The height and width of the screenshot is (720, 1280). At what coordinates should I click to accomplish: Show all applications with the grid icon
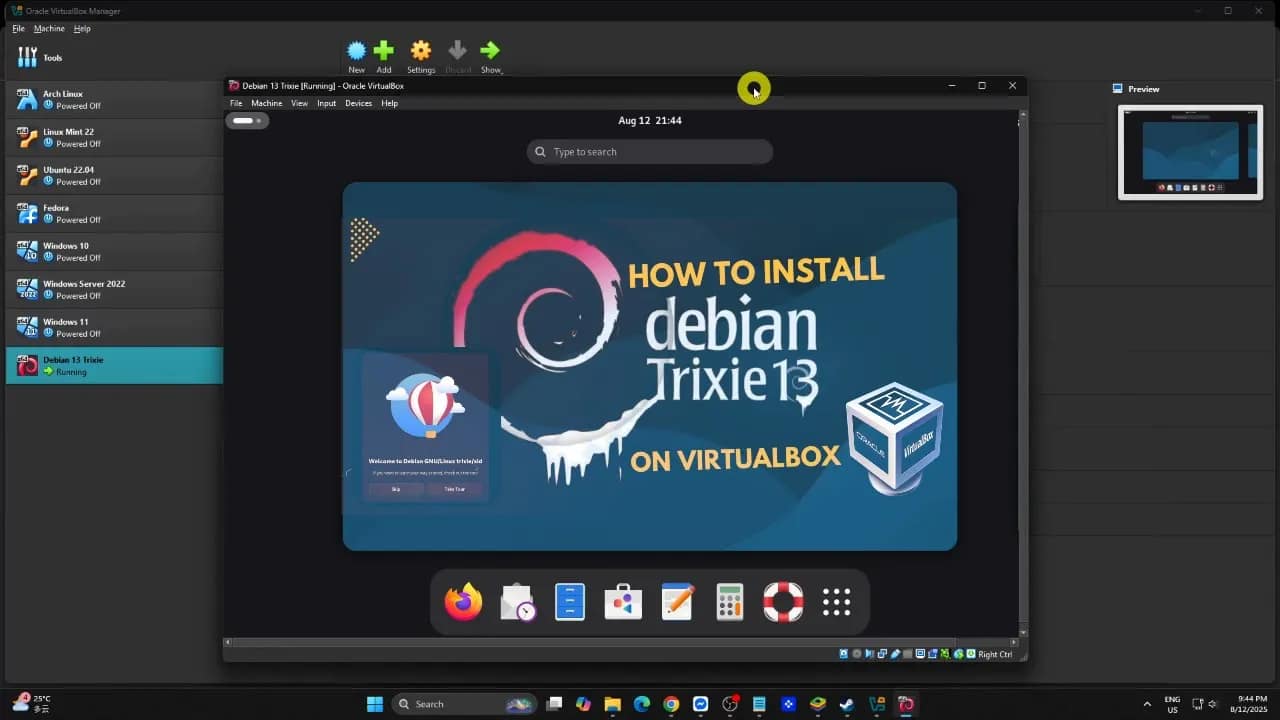[x=836, y=601]
